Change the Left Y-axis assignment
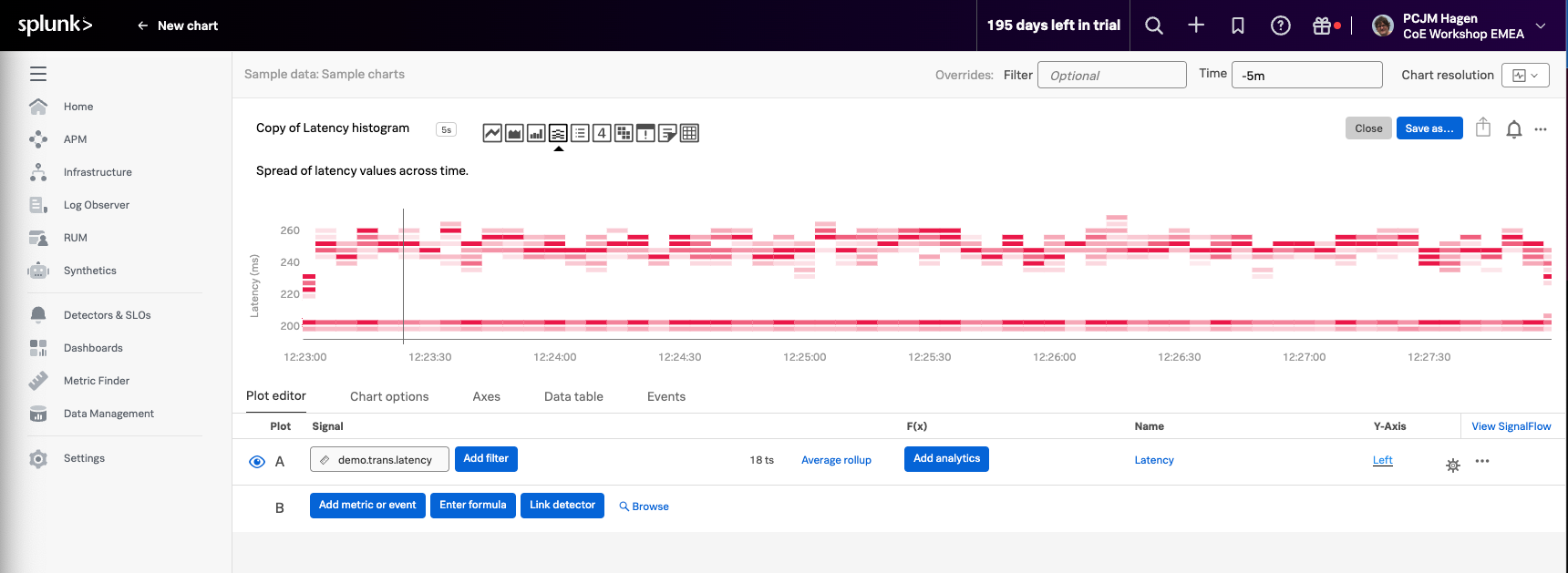 [x=1382, y=460]
